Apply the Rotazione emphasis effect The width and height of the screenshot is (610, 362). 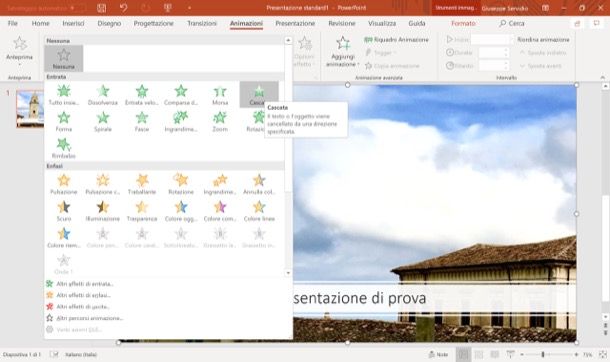181,184
